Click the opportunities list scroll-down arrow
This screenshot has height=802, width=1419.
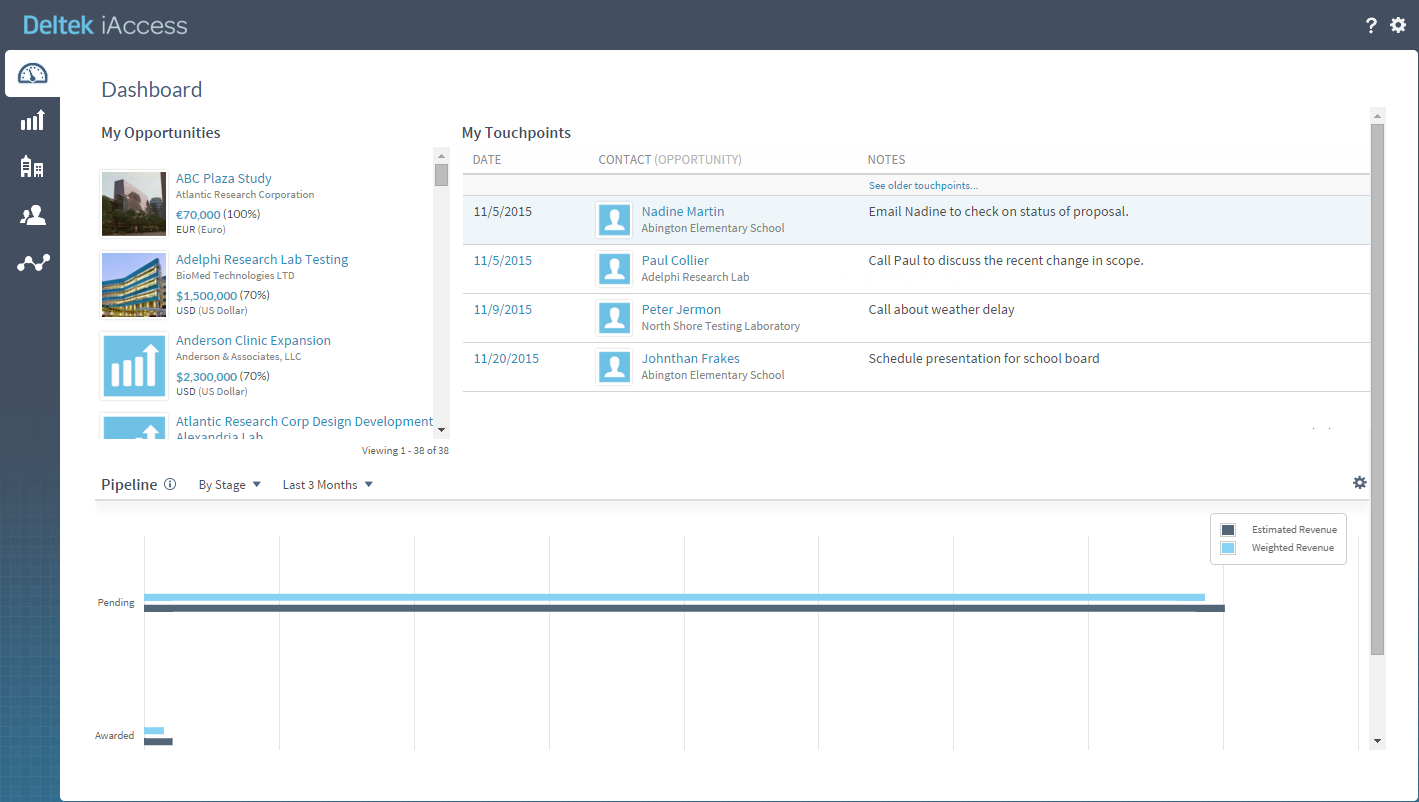[x=441, y=430]
